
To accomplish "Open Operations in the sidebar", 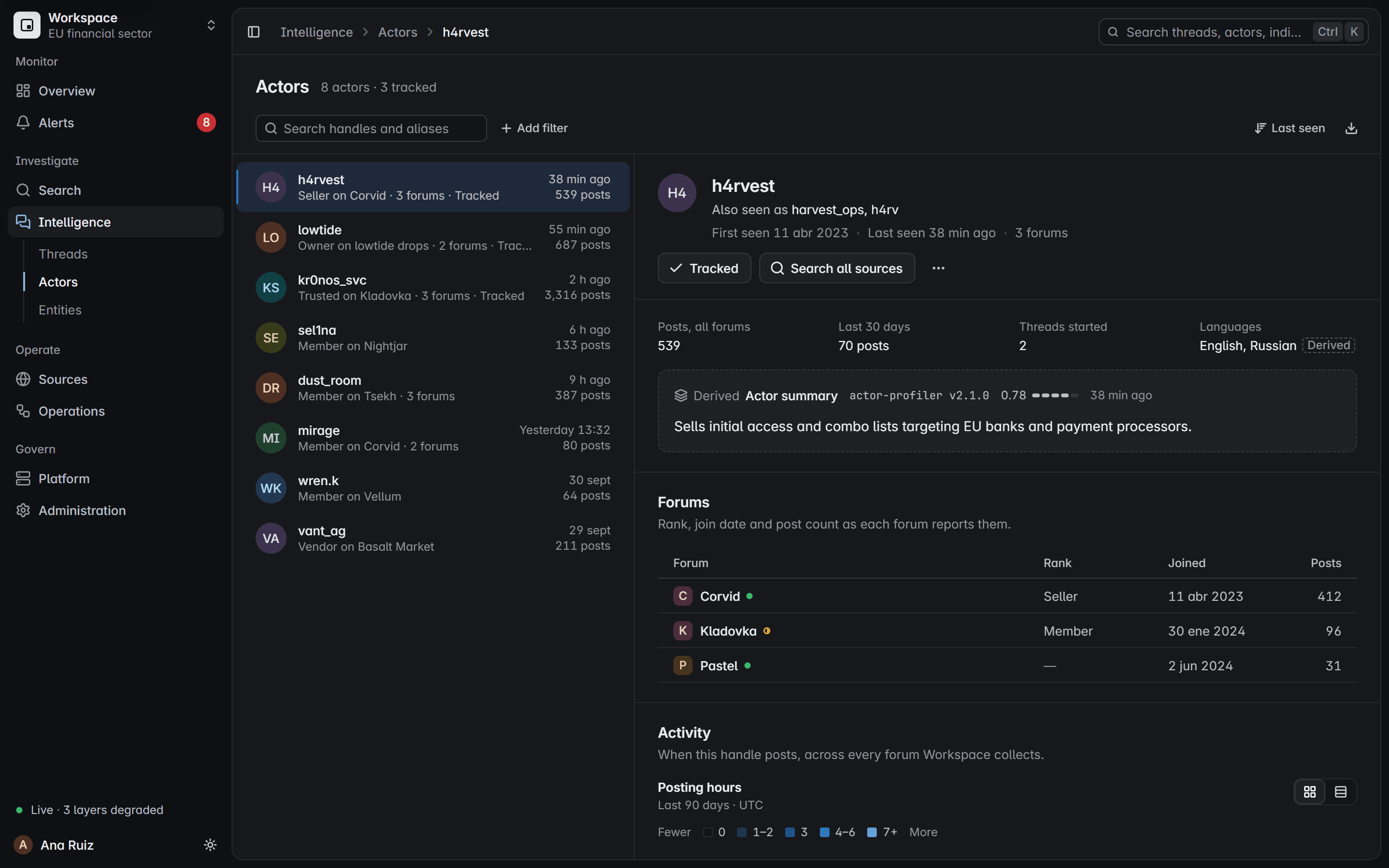I will click(x=116, y=411).
